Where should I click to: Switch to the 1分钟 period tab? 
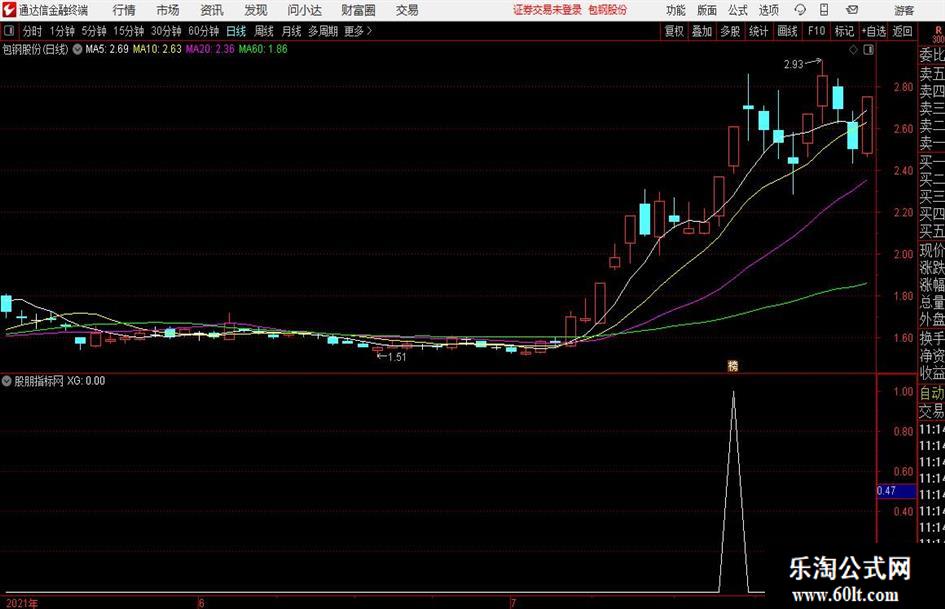tap(61, 31)
